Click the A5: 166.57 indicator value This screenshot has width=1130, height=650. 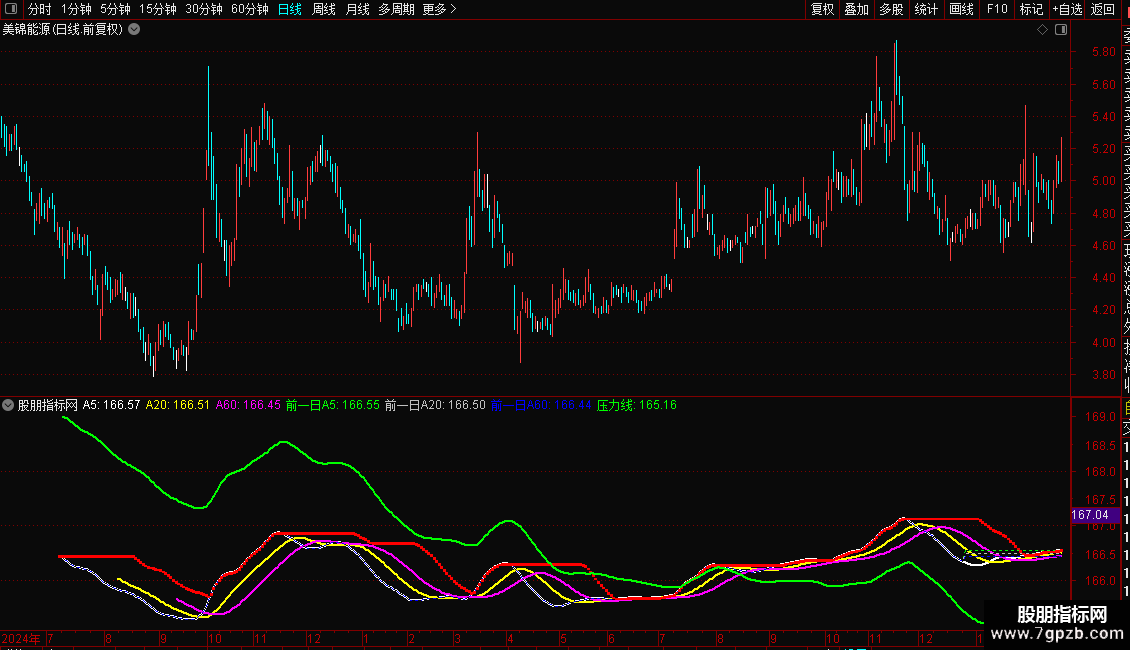pos(112,405)
